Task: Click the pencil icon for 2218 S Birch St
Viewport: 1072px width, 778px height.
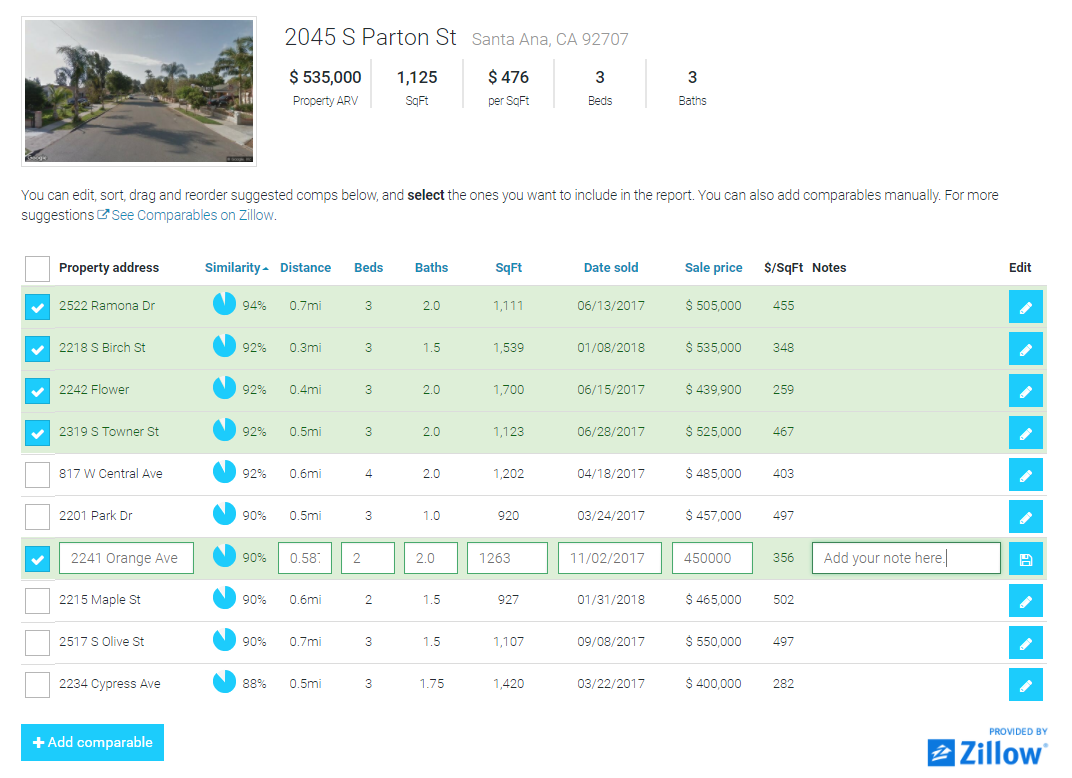Action: coord(1025,348)
